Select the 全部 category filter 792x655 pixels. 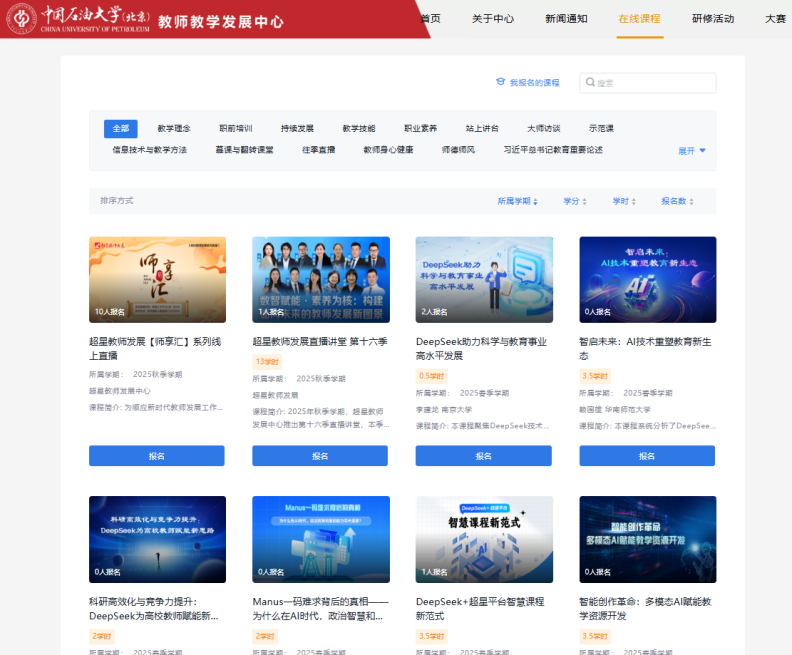[x=120, y=128]
